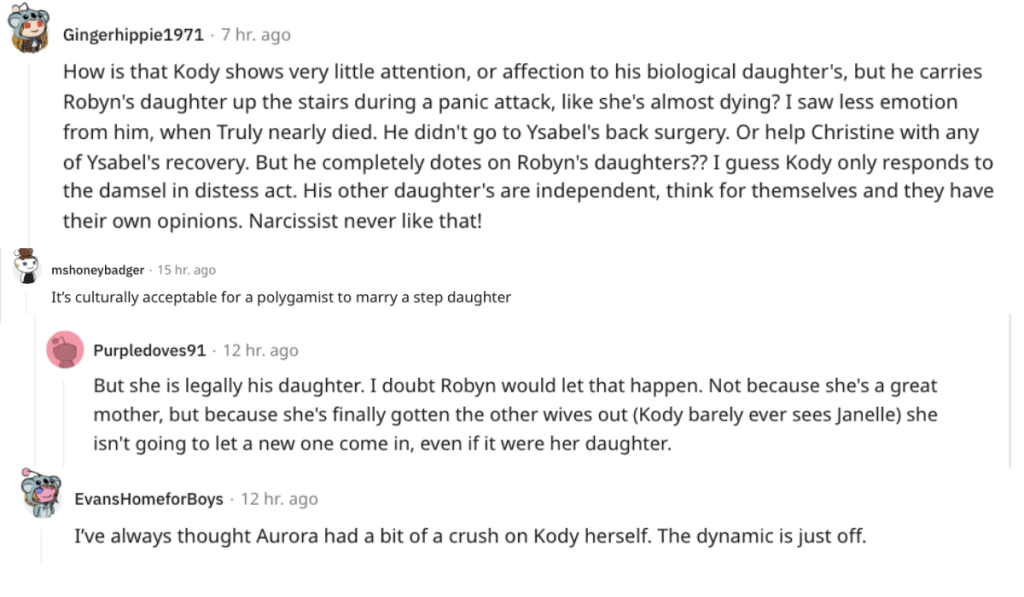Click the "7 hr. ago" timestamp

coord(256,35)
